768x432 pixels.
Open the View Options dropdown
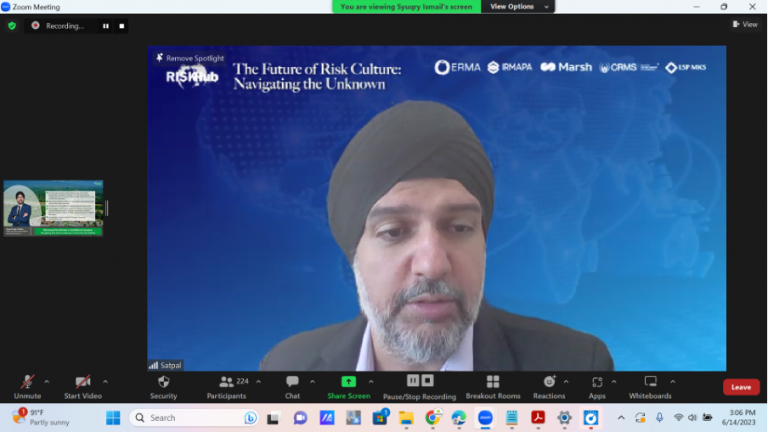point(512,6)
